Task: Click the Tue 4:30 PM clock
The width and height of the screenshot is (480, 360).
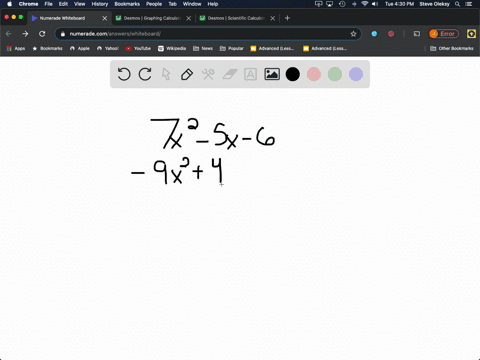Action: [x=399, y=4]
